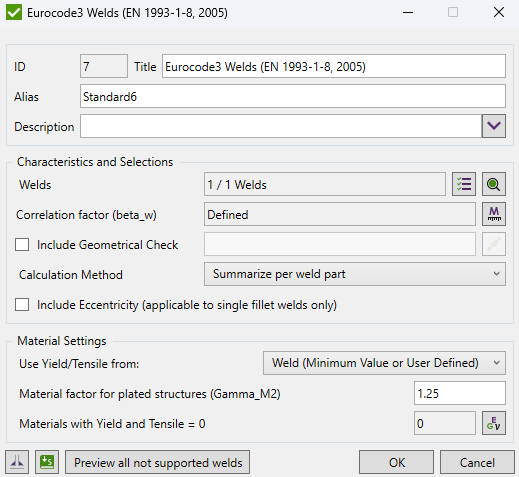Focus the empty Description input field
Image resolution: width=519 pixels, height=477 pixels.
point(281,126)
